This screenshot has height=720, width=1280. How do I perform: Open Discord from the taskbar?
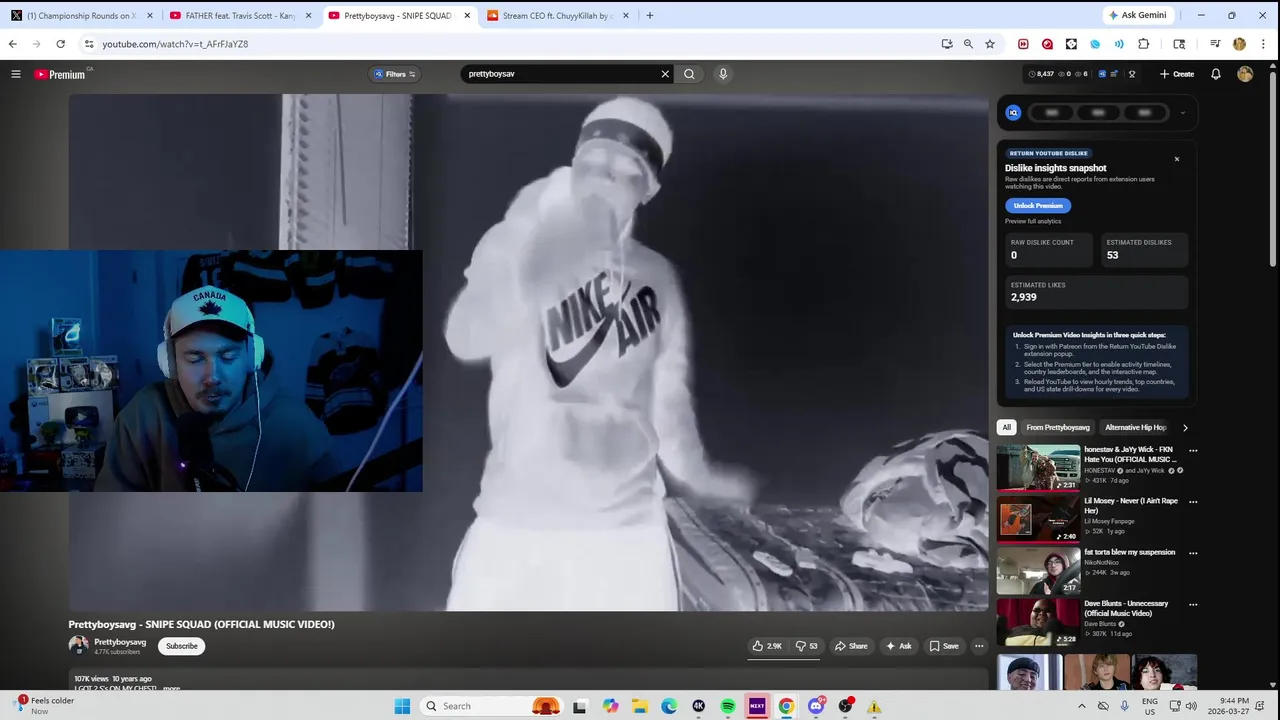click(x=816, y=706)
